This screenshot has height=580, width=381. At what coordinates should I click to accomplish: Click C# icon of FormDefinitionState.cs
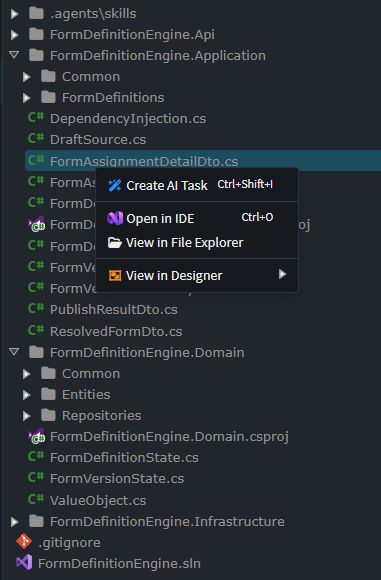36,457
